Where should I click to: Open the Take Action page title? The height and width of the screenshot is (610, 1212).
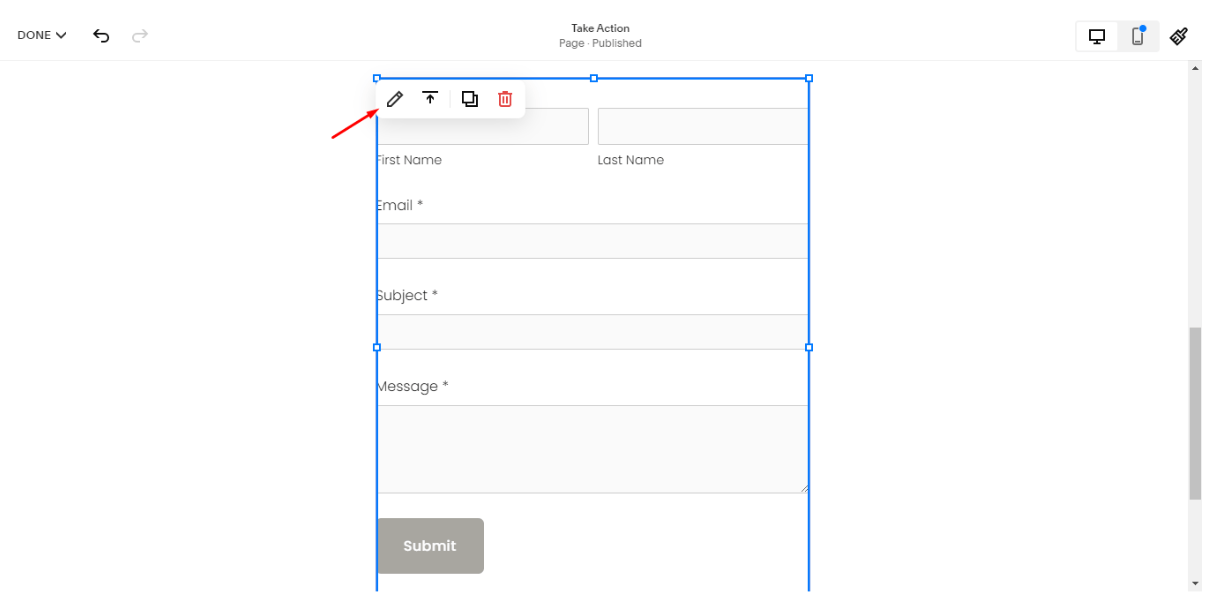point(600,28)
